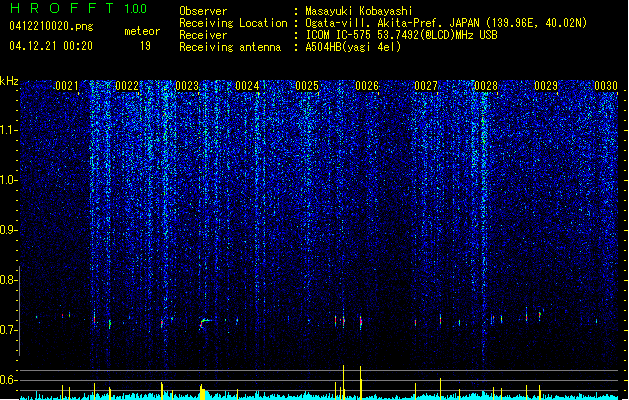Click the Receiving antenna field label
Screen dimensions: 629x400
click(x=230, y=47)
